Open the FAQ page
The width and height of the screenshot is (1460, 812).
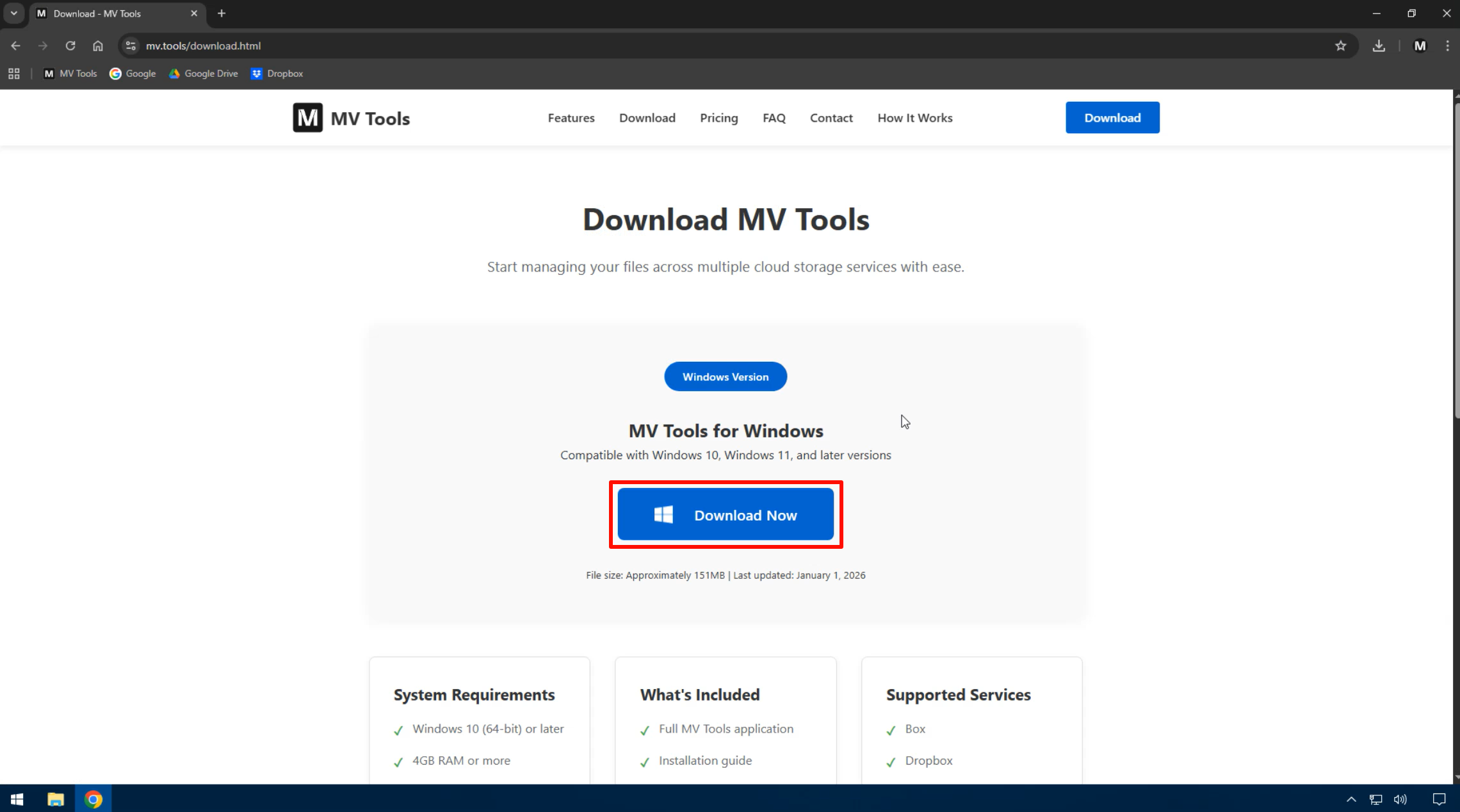(774, 117)
